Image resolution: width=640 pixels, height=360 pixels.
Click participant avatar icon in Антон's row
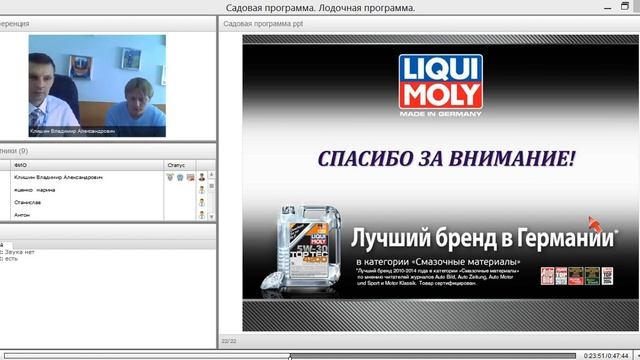[202, 215]
